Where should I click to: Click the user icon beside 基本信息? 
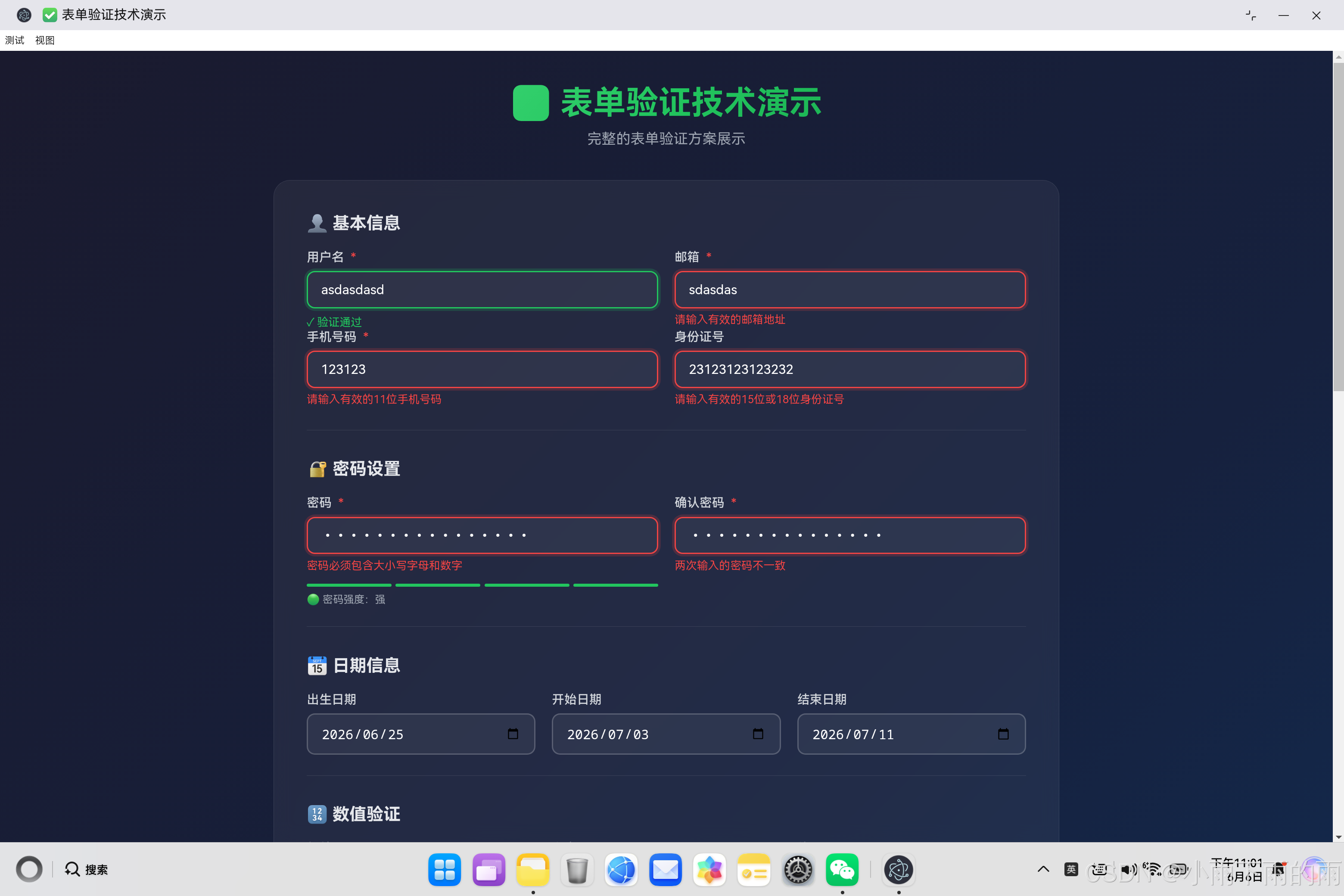point(317,223)
